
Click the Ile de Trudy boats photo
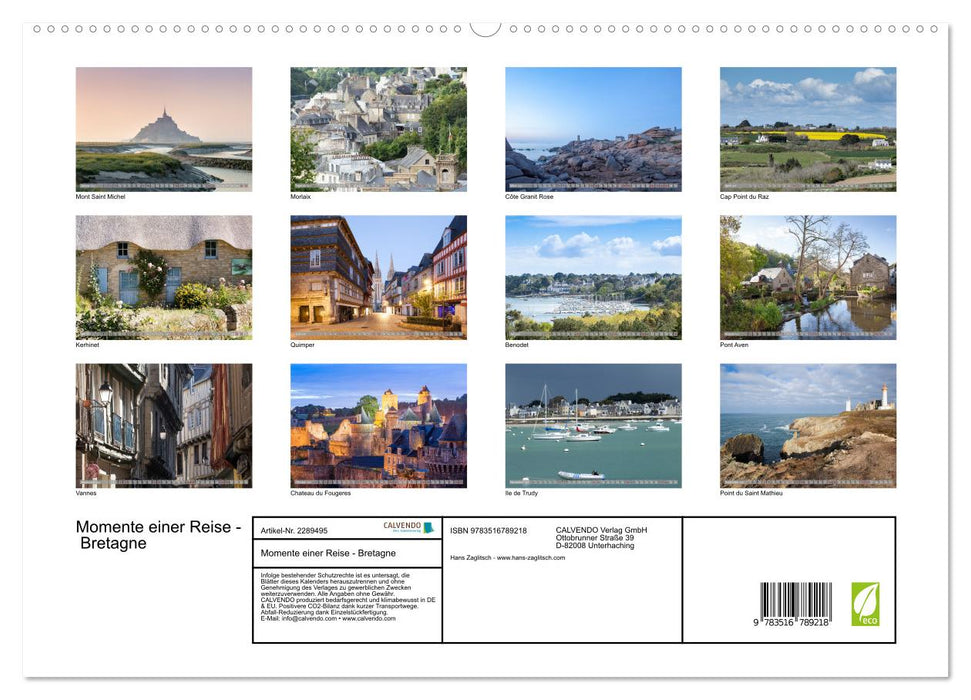(x=593, y=426)
